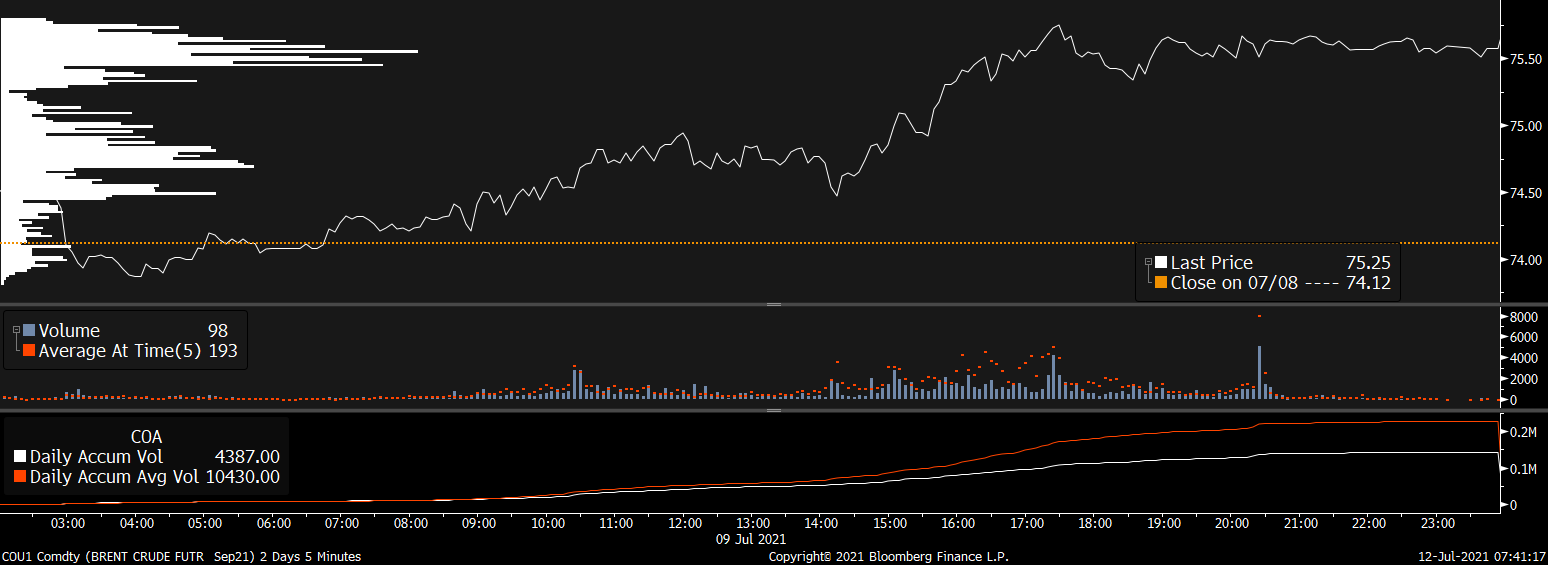Click the red Daily Accum Avg Vol swatch
The image size is (1548, 565).
click(20, 477)
